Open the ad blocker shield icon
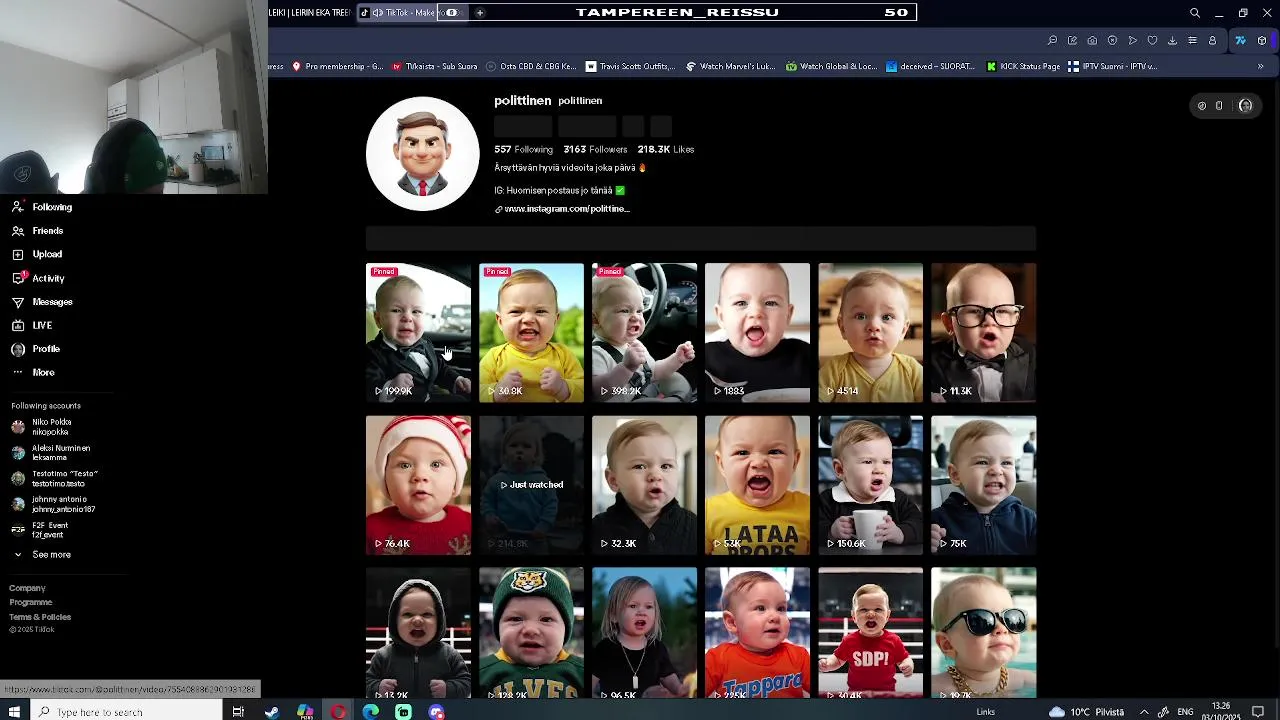Viewport: 1280px width, 720px height. click(x=1112, y=41)
